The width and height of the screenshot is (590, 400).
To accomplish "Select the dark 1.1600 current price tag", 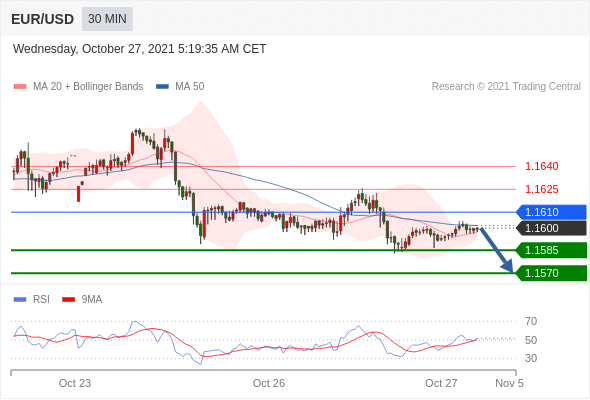I will 551,228.
